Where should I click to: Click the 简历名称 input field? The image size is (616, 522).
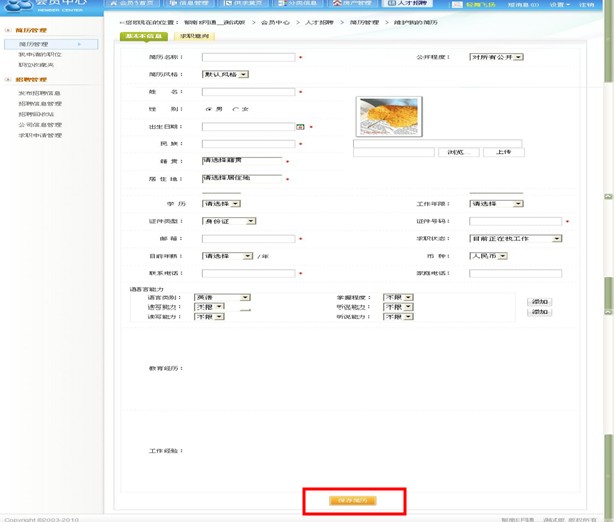tap(248, 57)
